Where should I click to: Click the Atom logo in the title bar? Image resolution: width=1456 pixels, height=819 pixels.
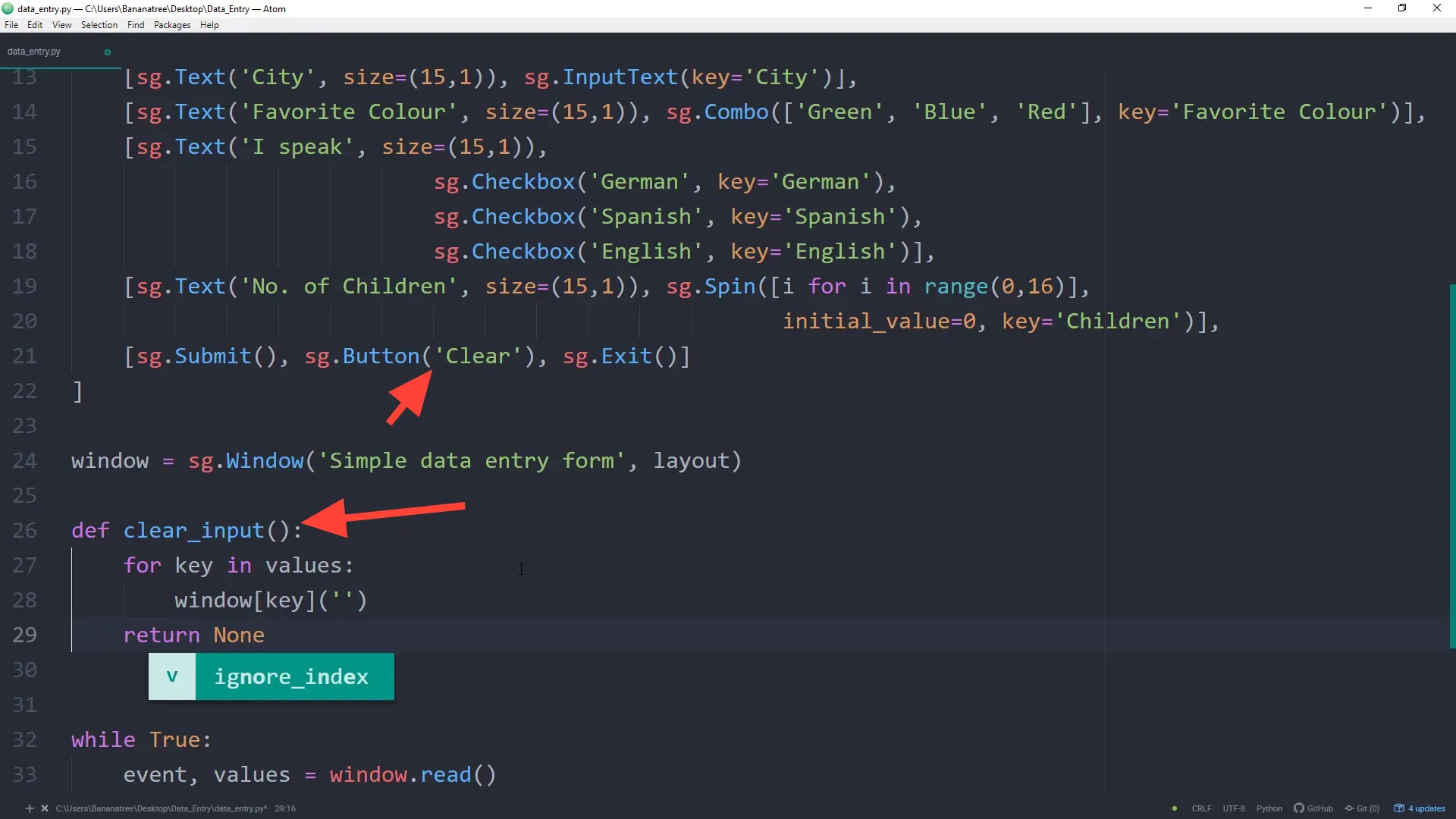tap(8, 8)
